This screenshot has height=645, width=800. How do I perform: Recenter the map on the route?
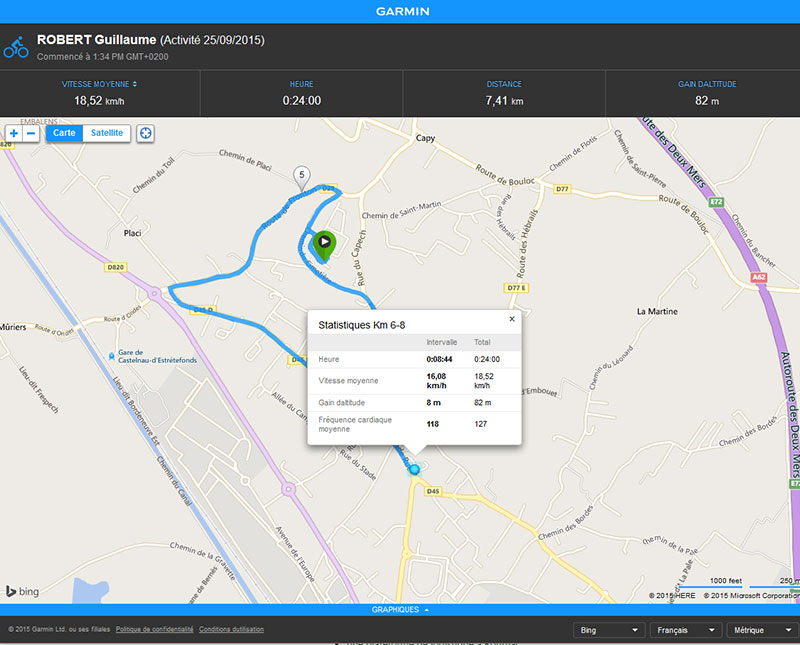point(145,134)
